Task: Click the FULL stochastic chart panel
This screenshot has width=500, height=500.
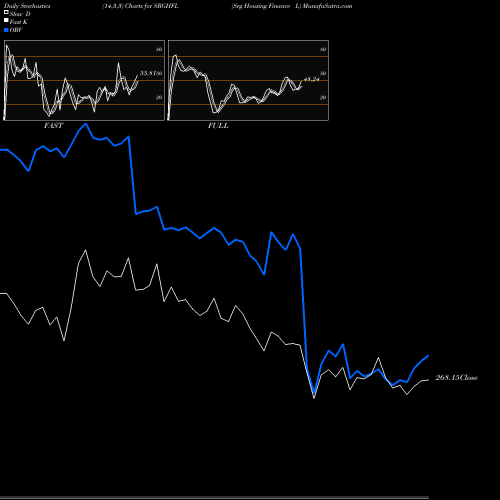Action: 248,80
